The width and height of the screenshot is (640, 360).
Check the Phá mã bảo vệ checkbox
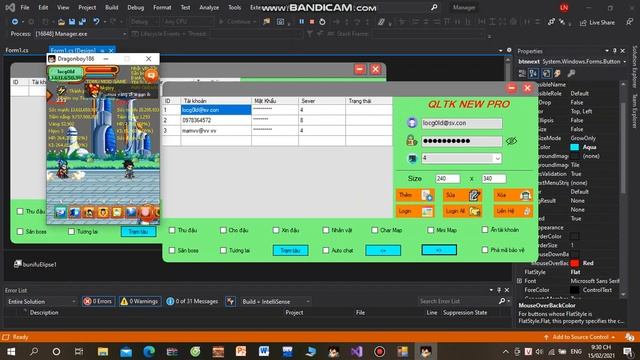[x=485, y=250]
